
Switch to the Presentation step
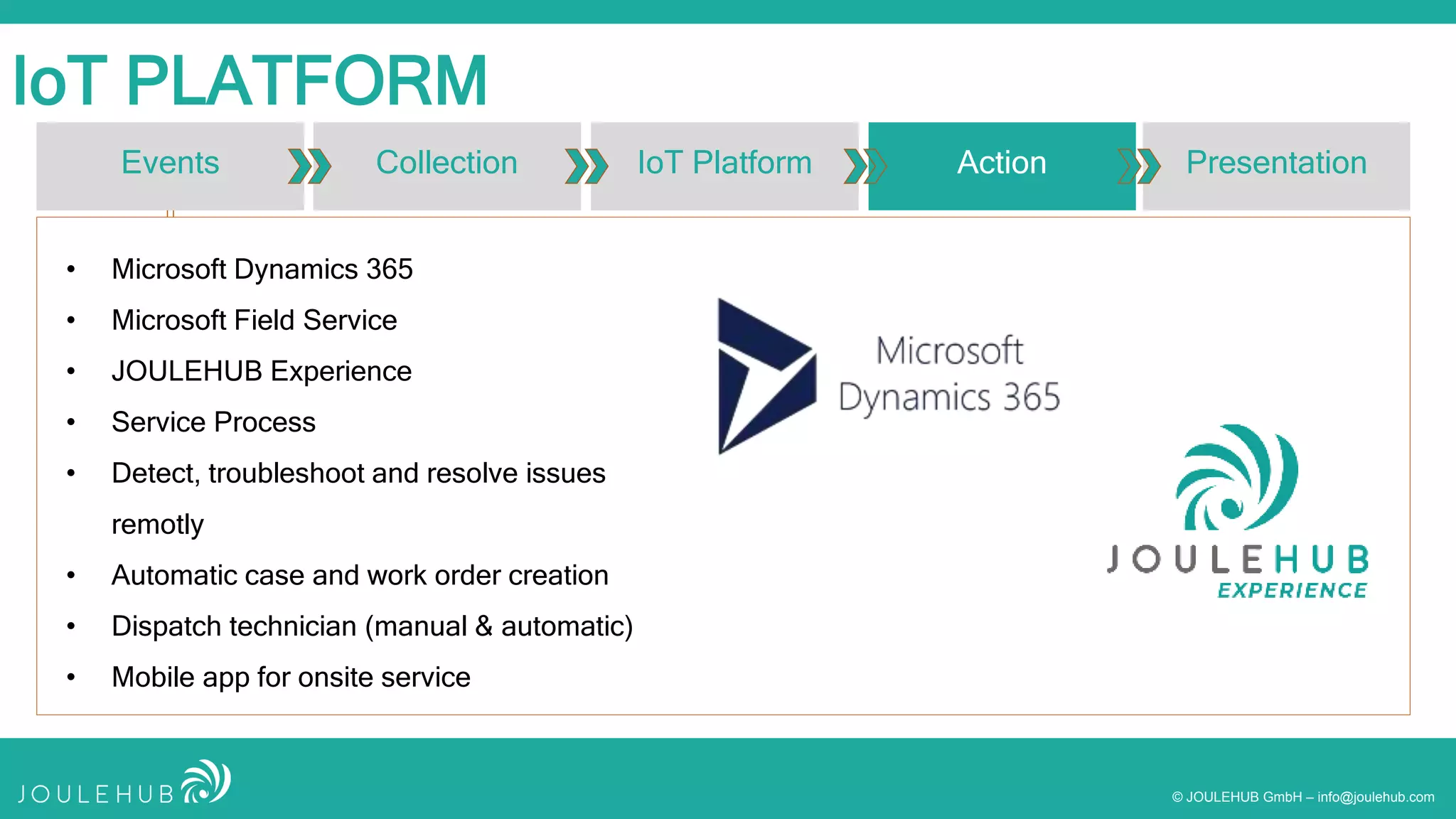[x=1276, y=163]
